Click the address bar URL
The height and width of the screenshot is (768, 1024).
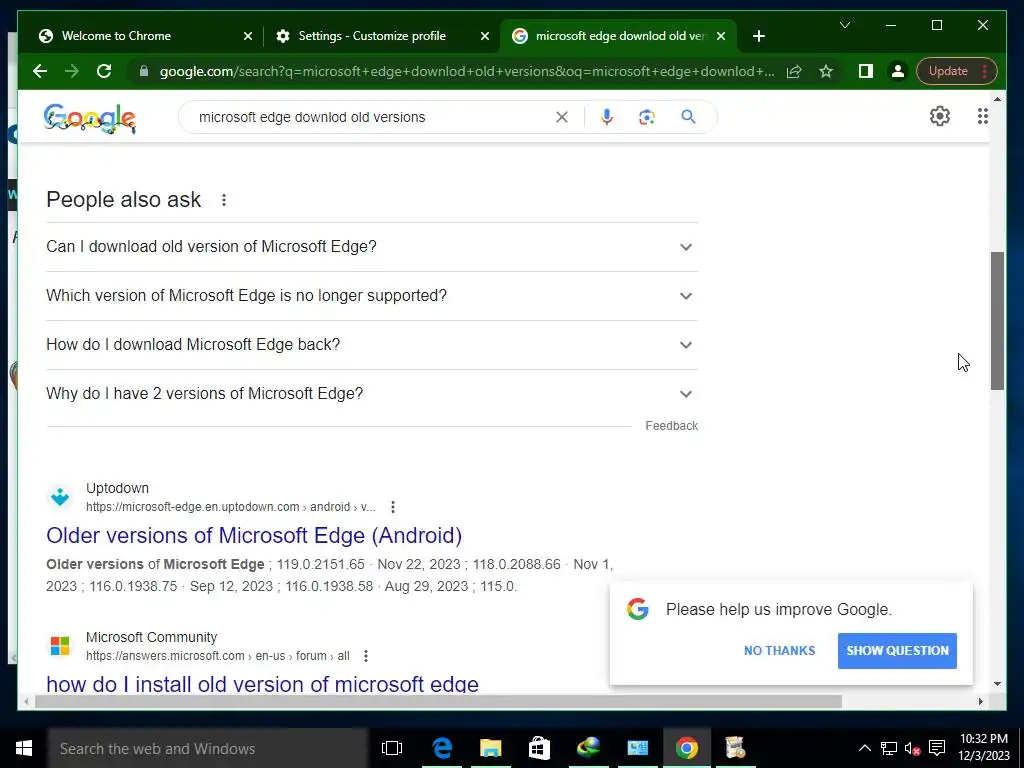[x=467, y=71]
